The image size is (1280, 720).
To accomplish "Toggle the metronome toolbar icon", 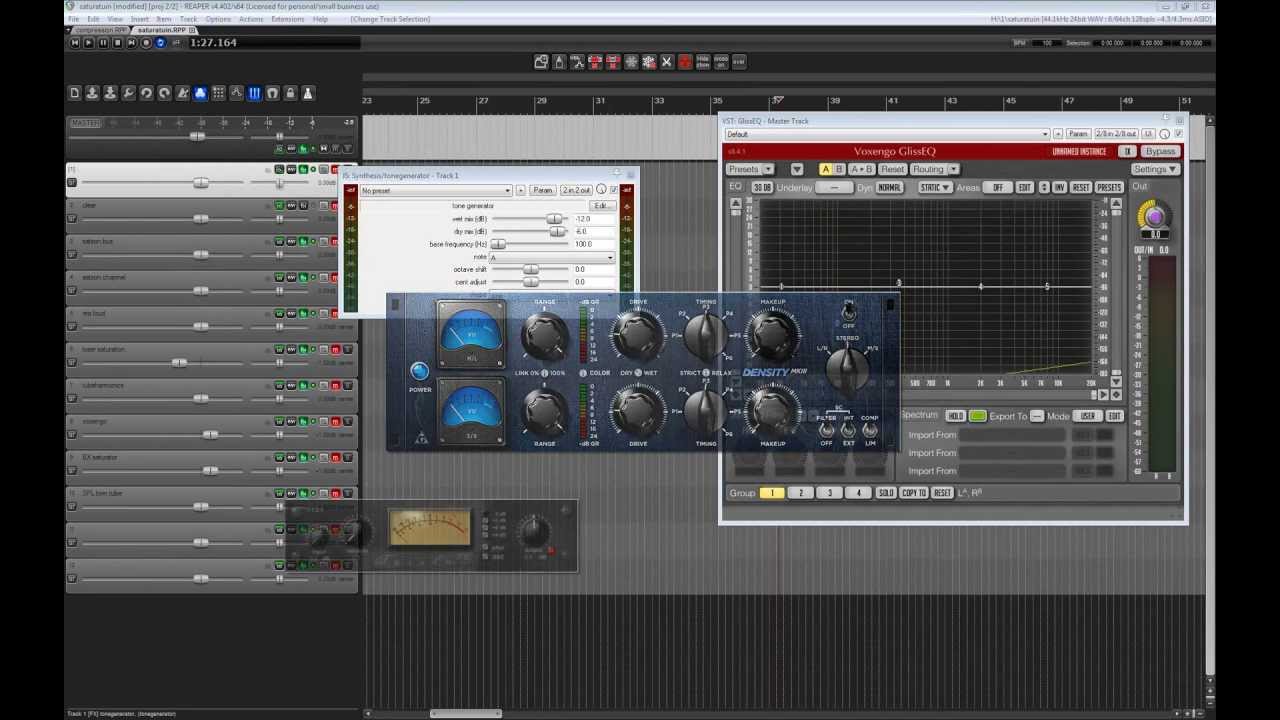I will (182, 93).
